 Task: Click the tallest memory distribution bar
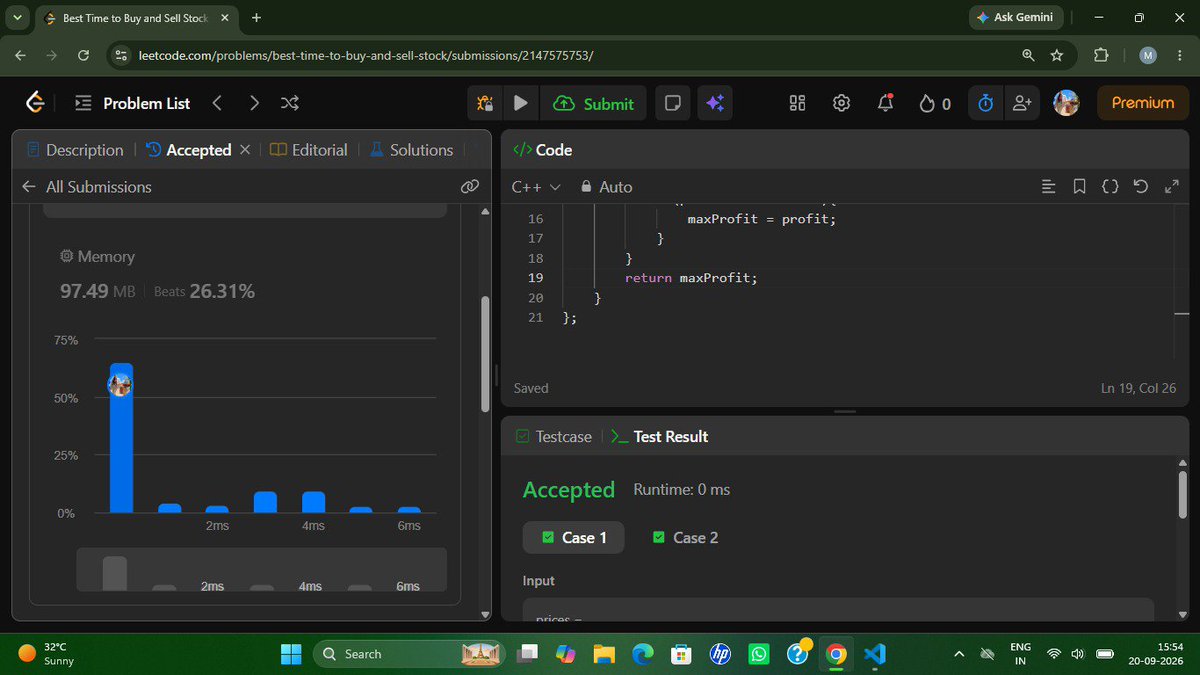click(x=120, y=438)
